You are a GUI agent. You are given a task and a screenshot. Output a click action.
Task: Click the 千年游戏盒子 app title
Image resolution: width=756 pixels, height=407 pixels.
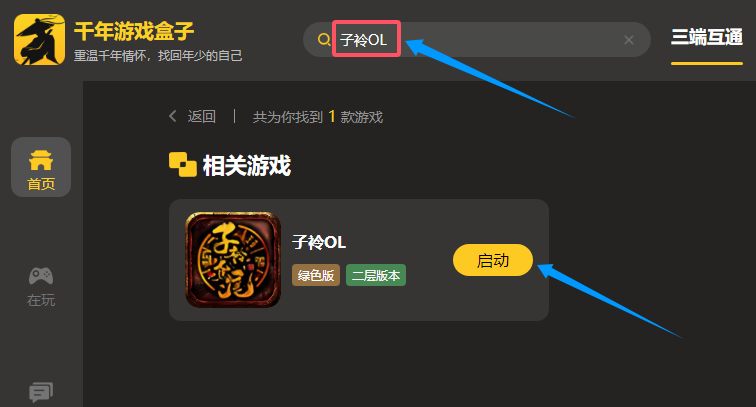(x=134, y=31)
